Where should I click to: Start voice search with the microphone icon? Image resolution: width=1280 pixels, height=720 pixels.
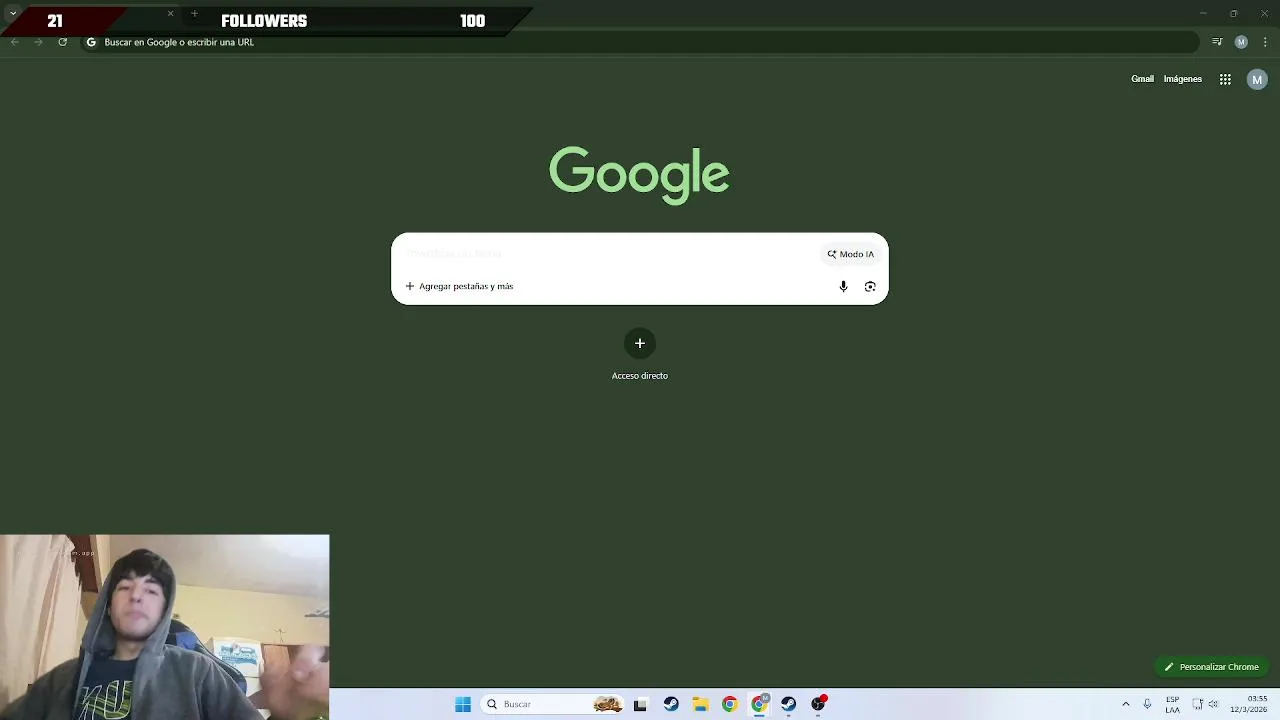(x=843, y=287)
